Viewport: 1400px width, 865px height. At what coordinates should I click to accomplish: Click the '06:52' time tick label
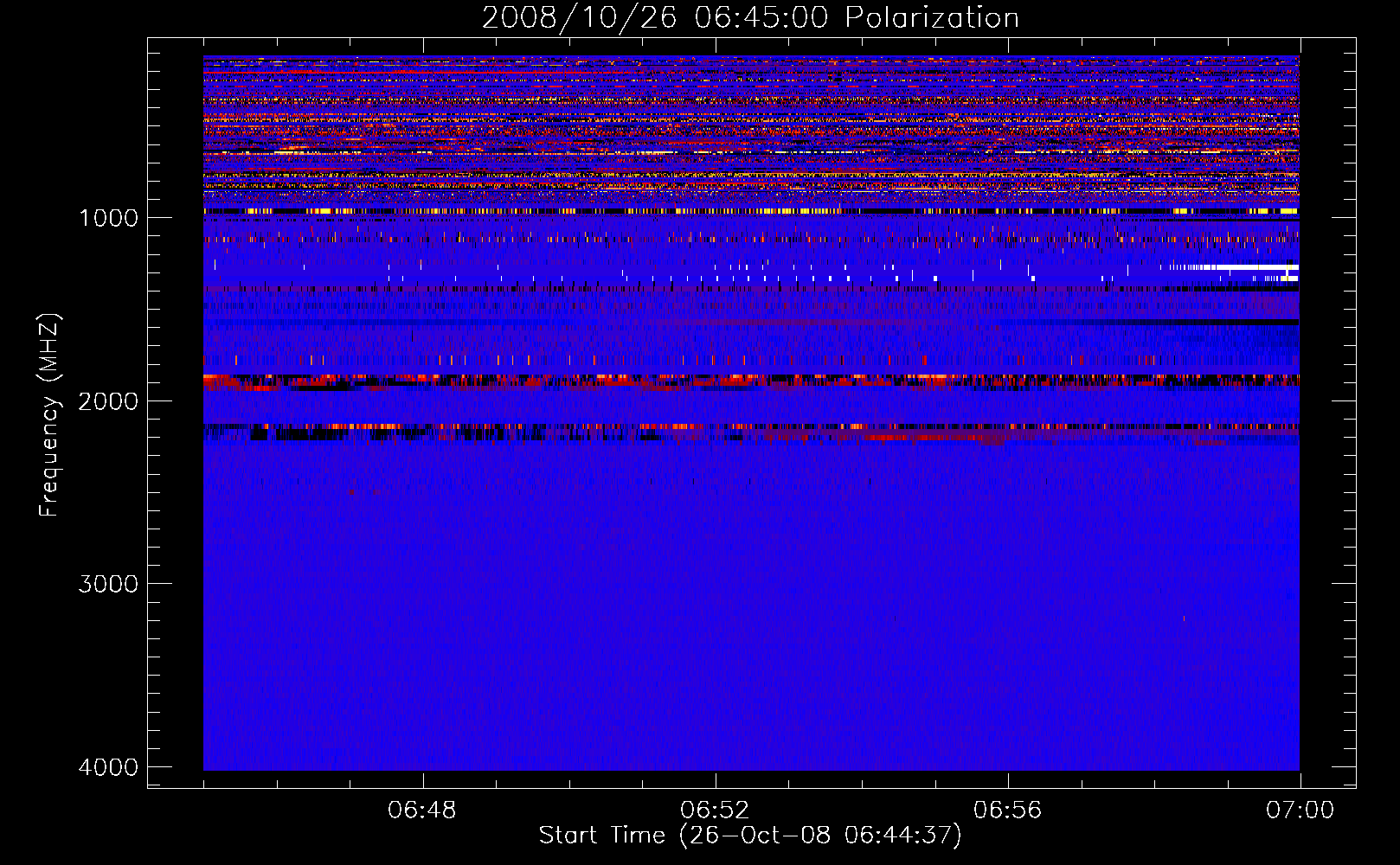click(715, 811)
